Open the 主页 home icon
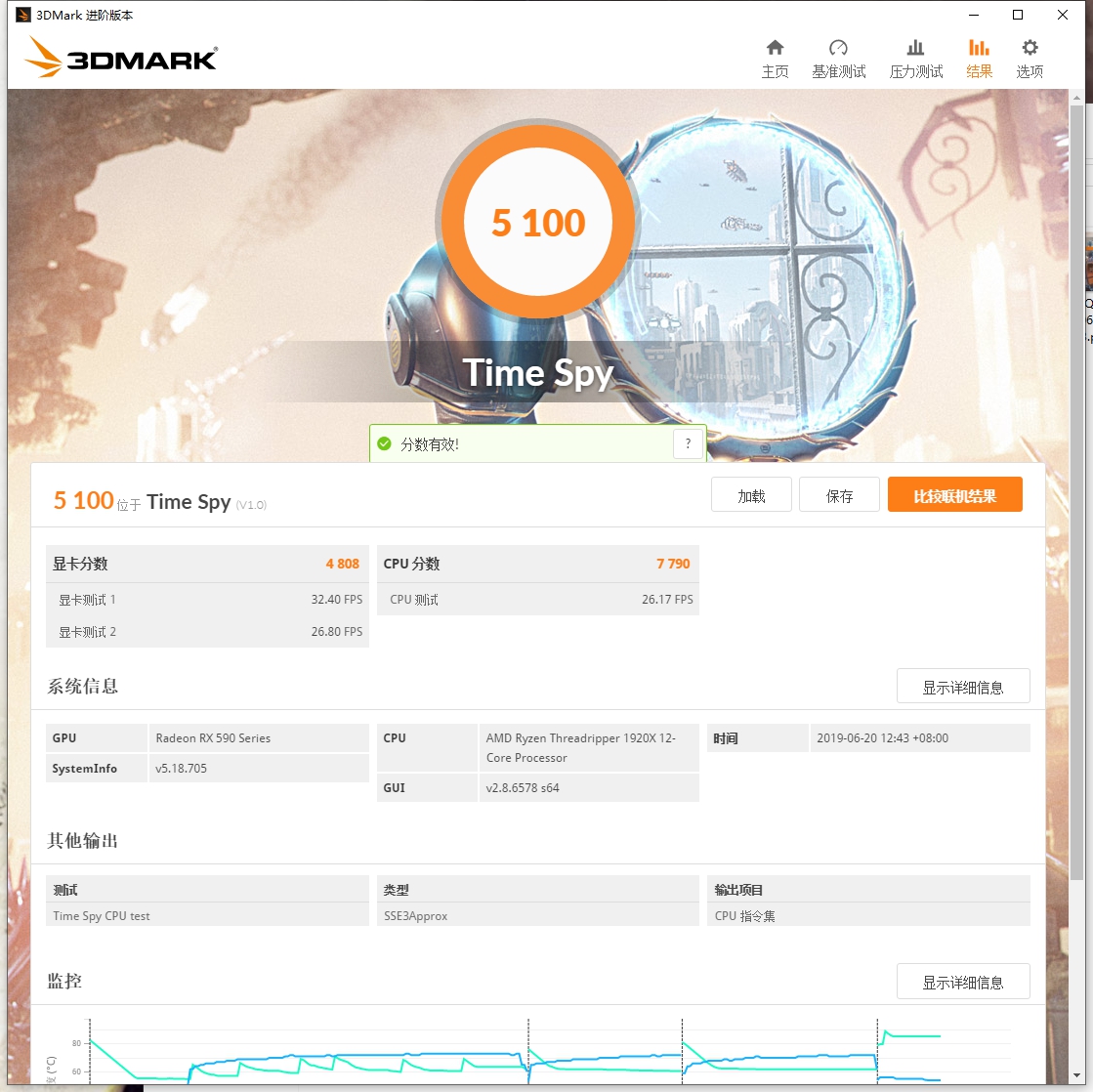 (x=775, y=56)
